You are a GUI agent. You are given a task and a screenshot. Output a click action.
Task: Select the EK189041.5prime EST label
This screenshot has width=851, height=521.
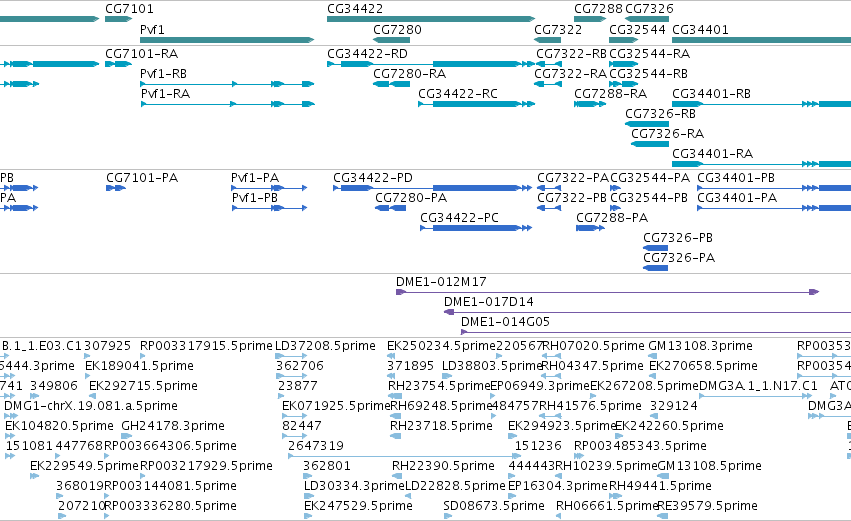139,366
